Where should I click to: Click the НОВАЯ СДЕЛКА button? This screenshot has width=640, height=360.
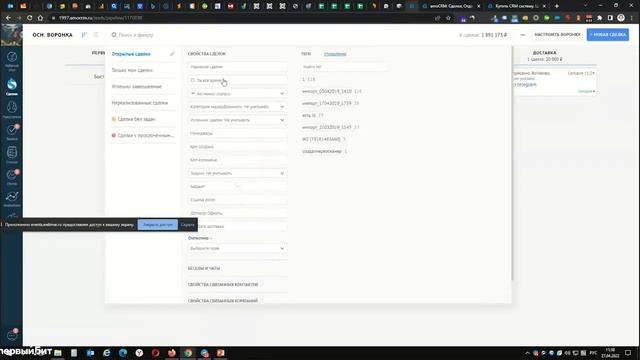coord(608,35)
